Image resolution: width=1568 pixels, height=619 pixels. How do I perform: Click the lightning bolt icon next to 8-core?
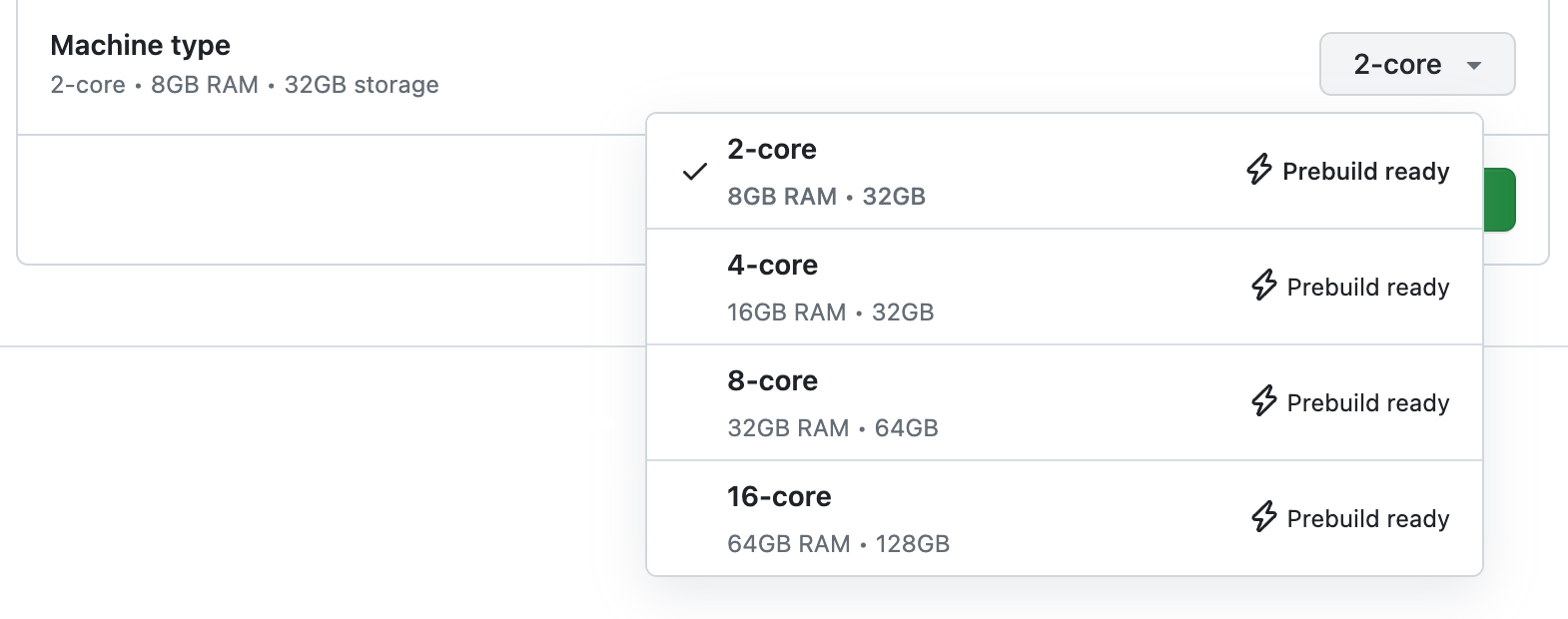pos(1263,402)
